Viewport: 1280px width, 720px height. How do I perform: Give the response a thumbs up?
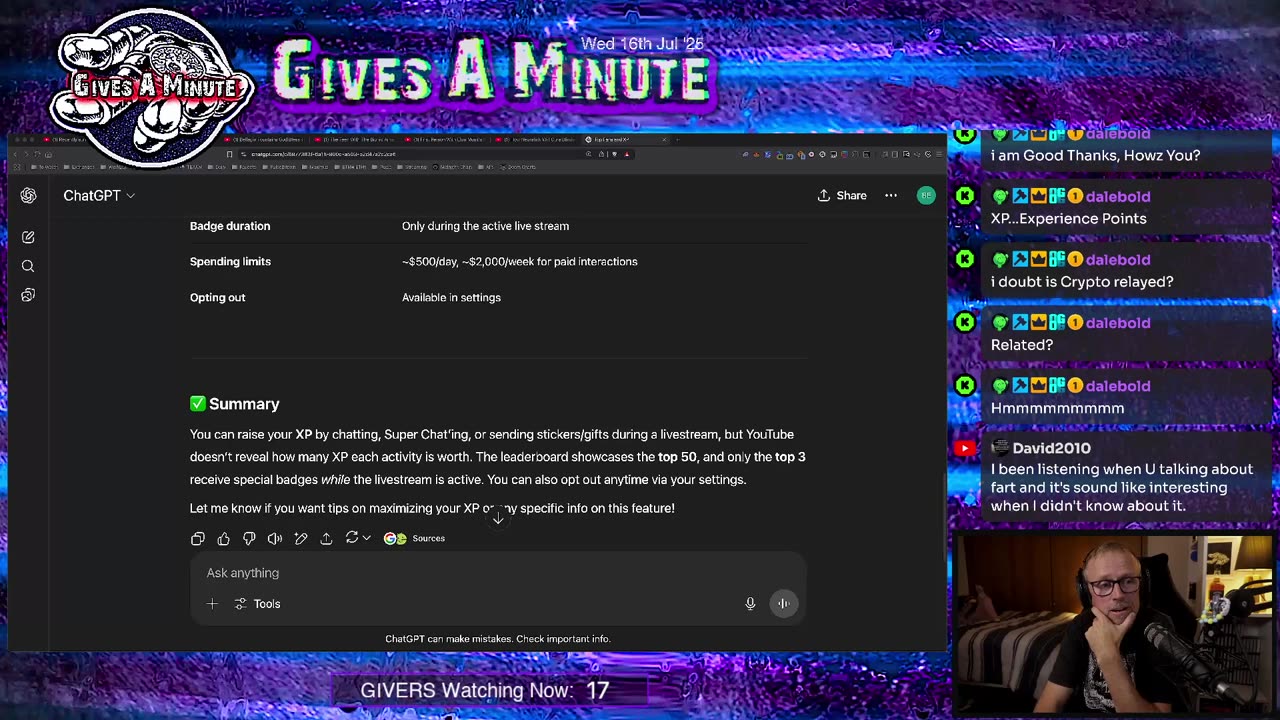pyautogui.click(x=223, y=538)
